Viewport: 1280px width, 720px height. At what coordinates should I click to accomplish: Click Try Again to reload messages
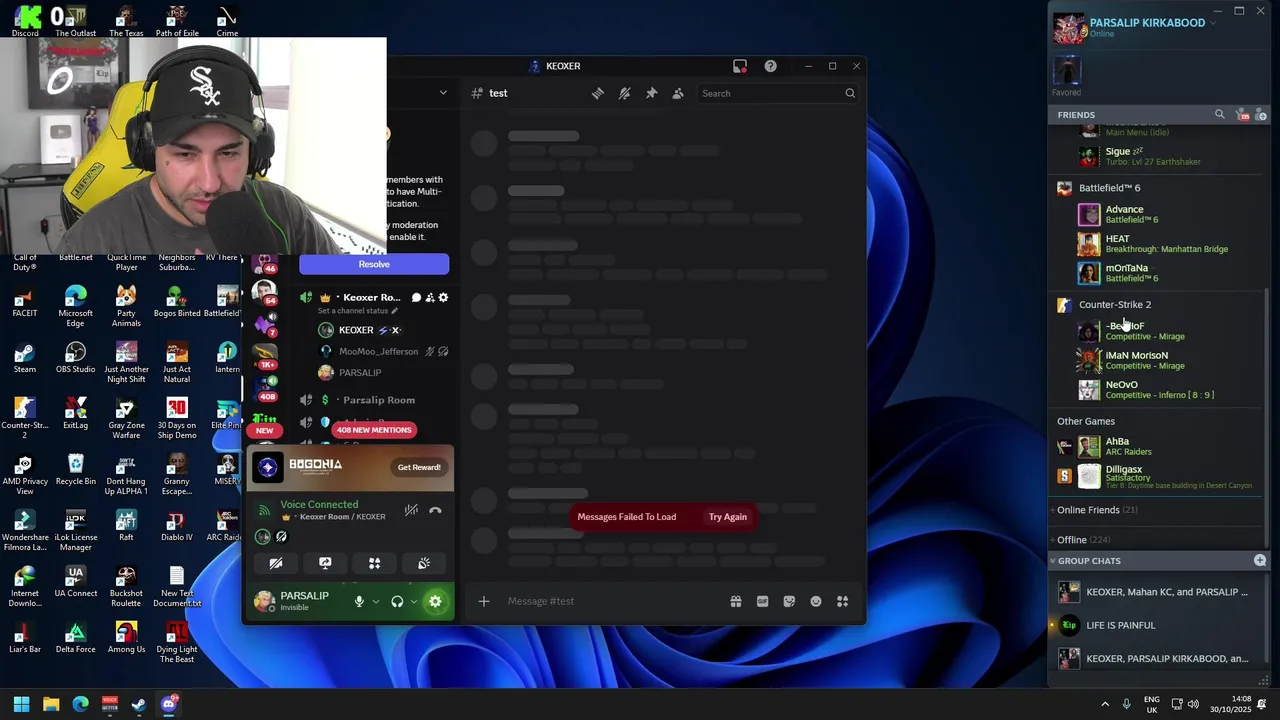click(728, 517)
